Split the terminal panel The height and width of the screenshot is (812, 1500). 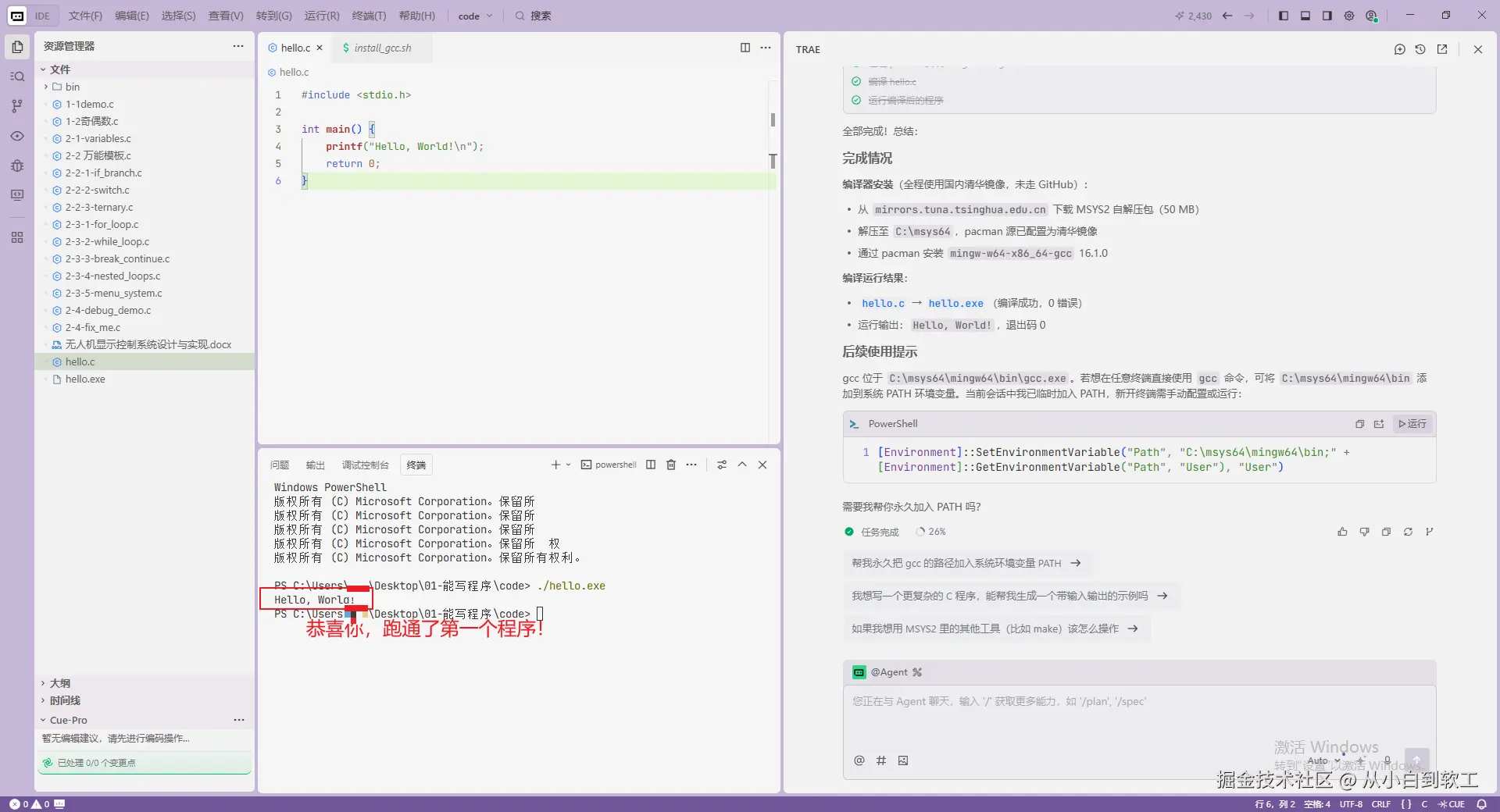[x=651, y=465]
